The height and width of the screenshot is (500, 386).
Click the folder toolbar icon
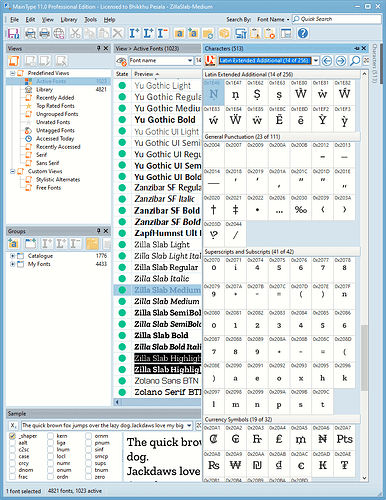tap(208, 33)
